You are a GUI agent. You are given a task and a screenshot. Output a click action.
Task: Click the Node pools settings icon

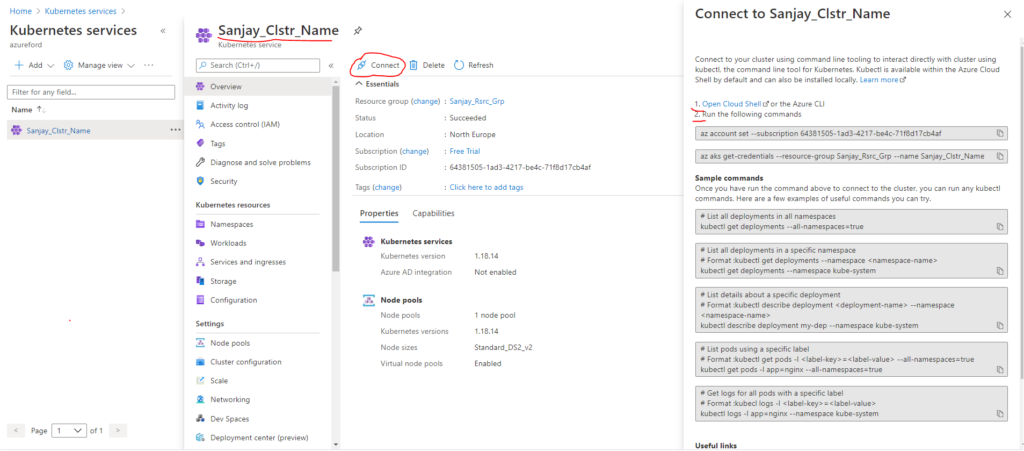200,343
